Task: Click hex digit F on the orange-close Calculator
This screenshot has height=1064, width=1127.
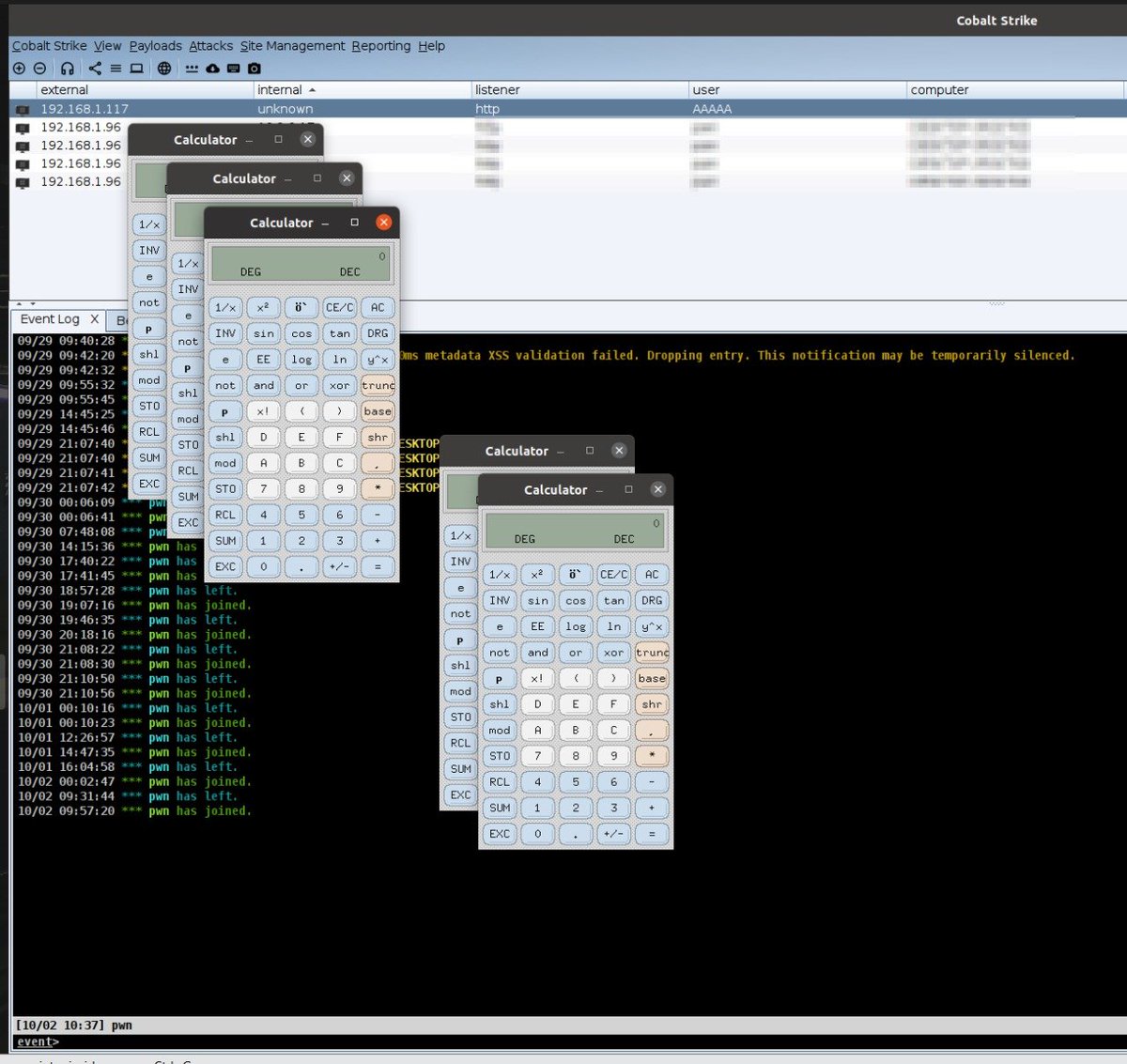Action: click(x=340, y=438)
